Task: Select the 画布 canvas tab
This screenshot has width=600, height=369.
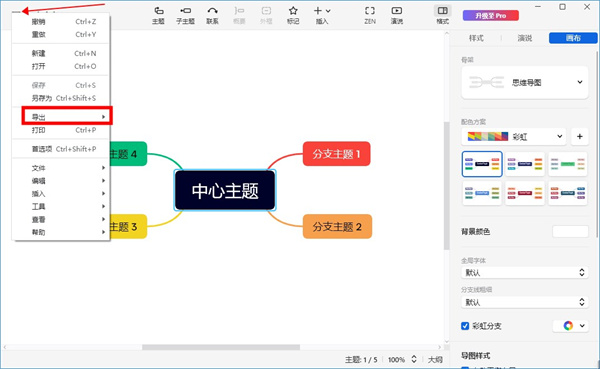Action: click(x=573, y=38)
